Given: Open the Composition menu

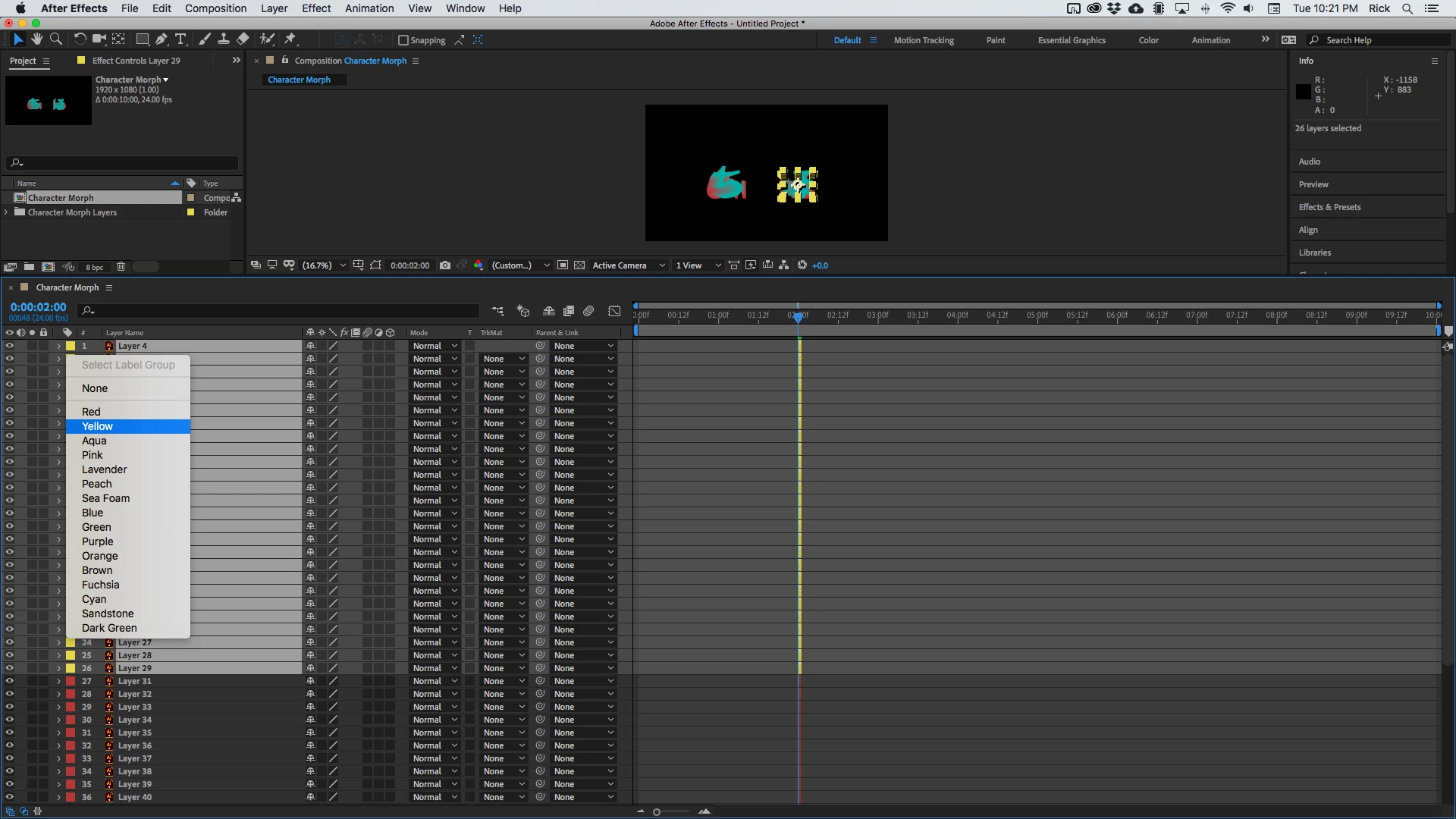Looking at the screenshot, I should (x=215, y=8).
